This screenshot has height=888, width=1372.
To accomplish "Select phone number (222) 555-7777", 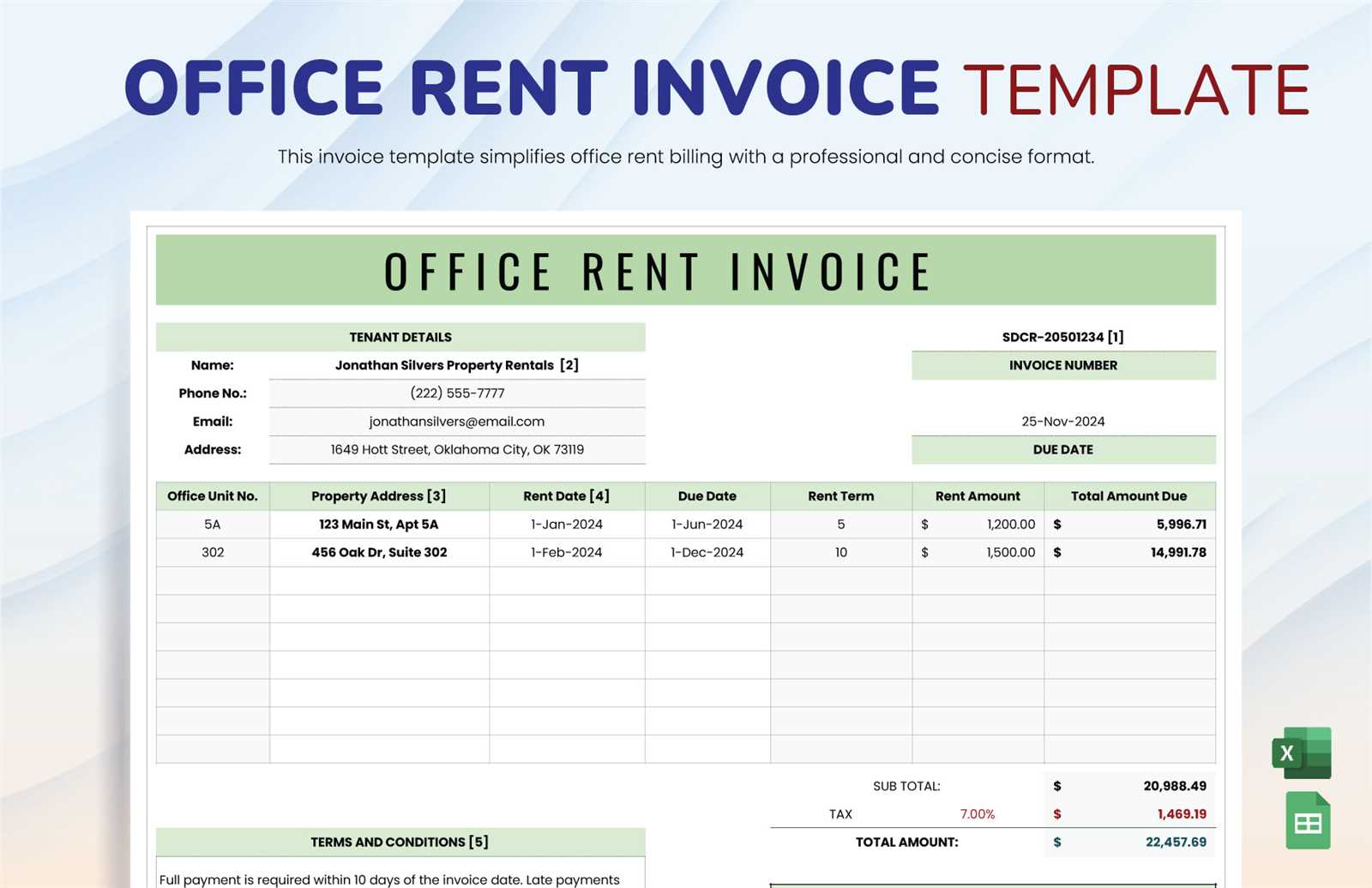I will point(457,393).
